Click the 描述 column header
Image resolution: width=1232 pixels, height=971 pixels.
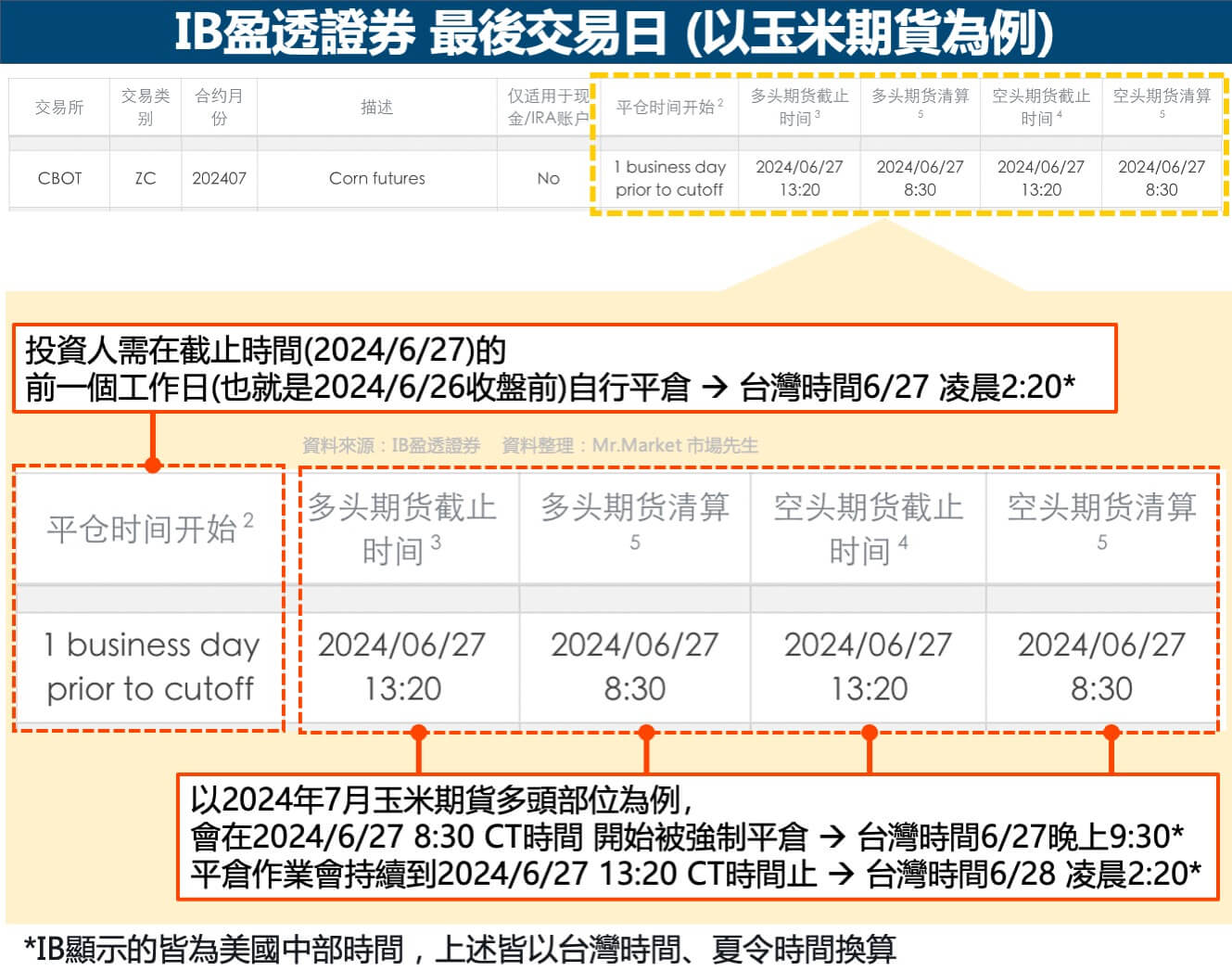(377, 108)
